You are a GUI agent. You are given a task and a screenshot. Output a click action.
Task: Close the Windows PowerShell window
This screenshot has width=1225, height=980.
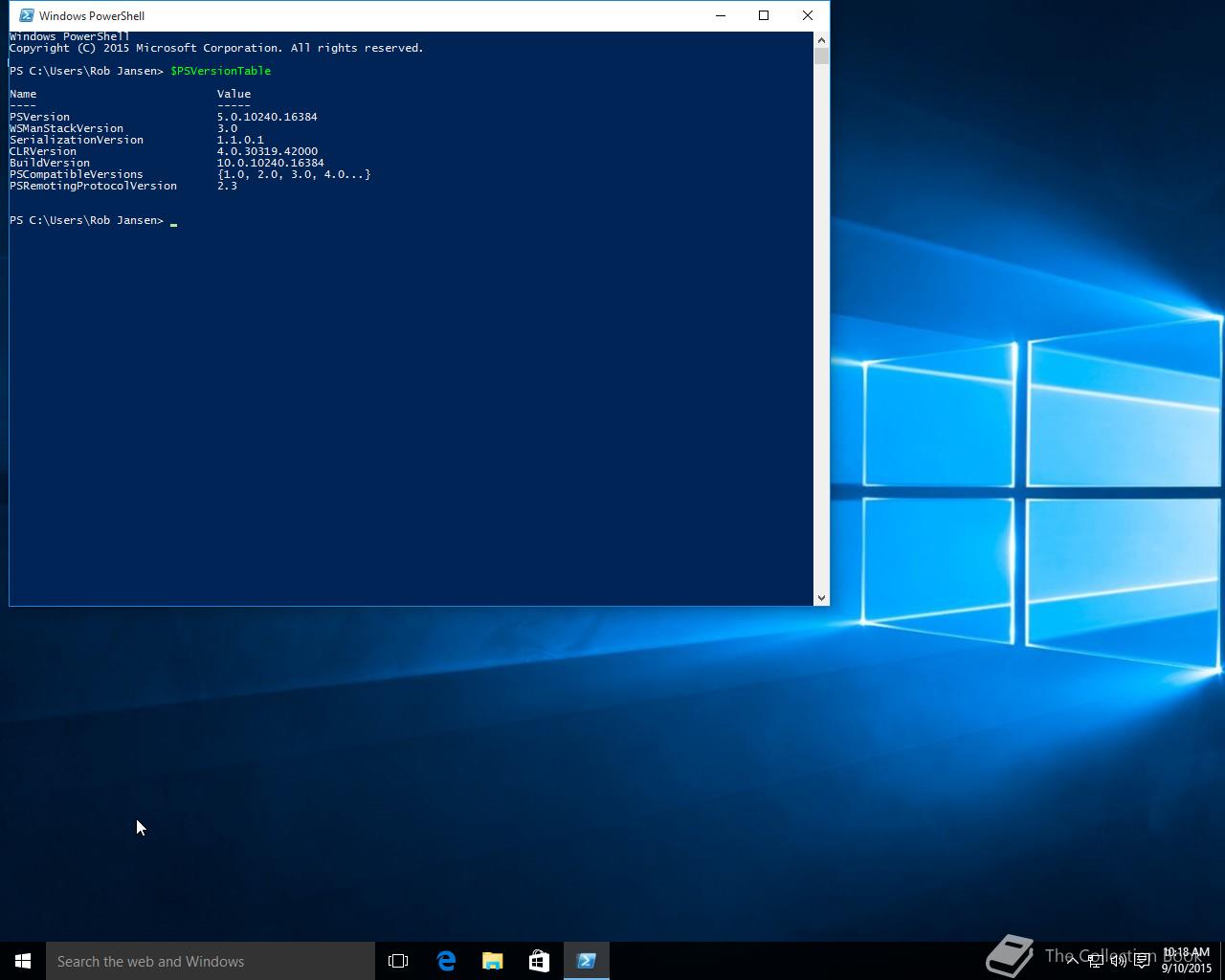point(808,15)
